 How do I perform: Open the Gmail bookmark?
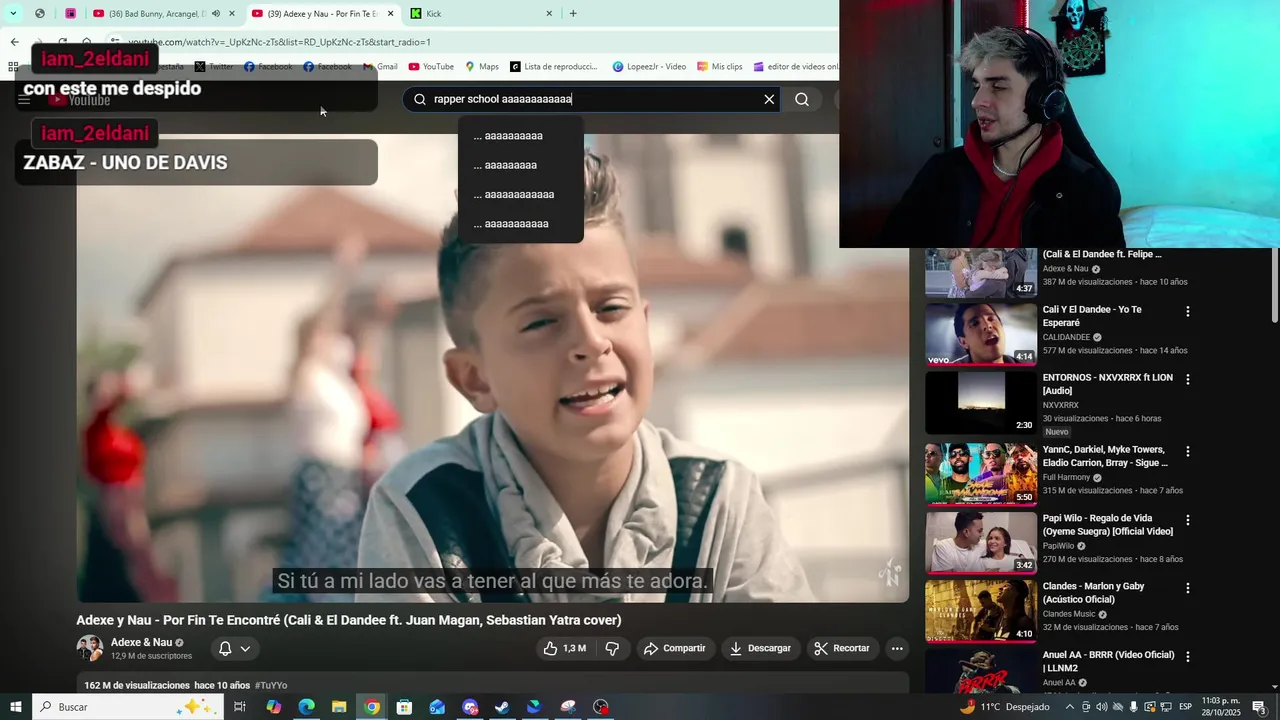[380, 67]
